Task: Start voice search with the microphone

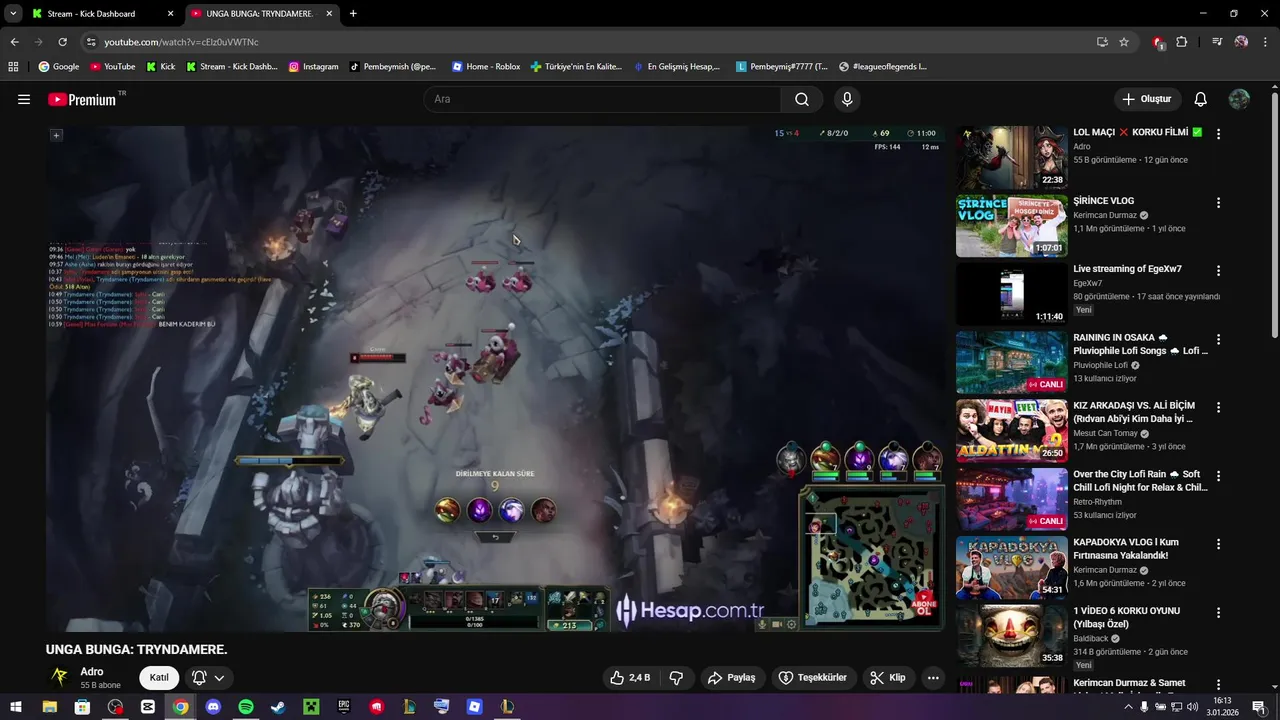Action: click(847, 99)
